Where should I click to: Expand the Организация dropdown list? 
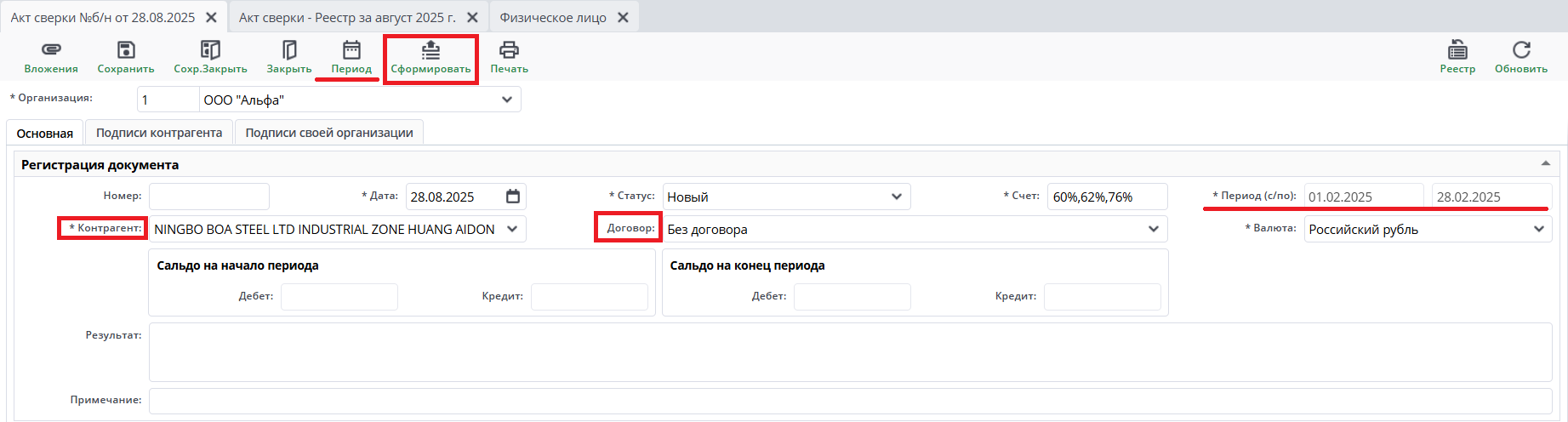click(507, 100)
